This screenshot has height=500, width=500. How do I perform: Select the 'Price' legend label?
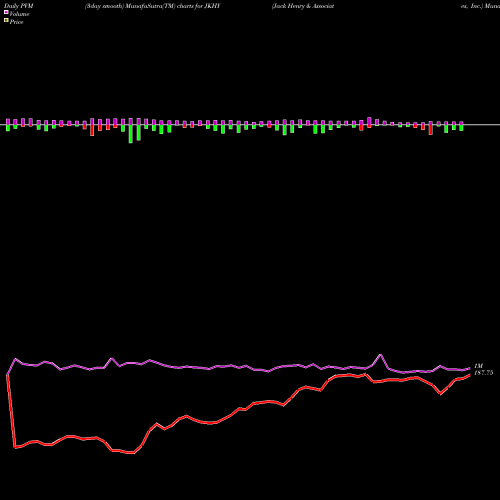pyautogui.click(x=16, y=22)
